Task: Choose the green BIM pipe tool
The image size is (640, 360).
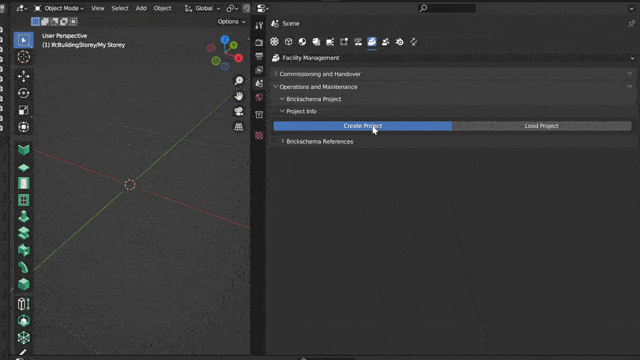Action: 24,267
